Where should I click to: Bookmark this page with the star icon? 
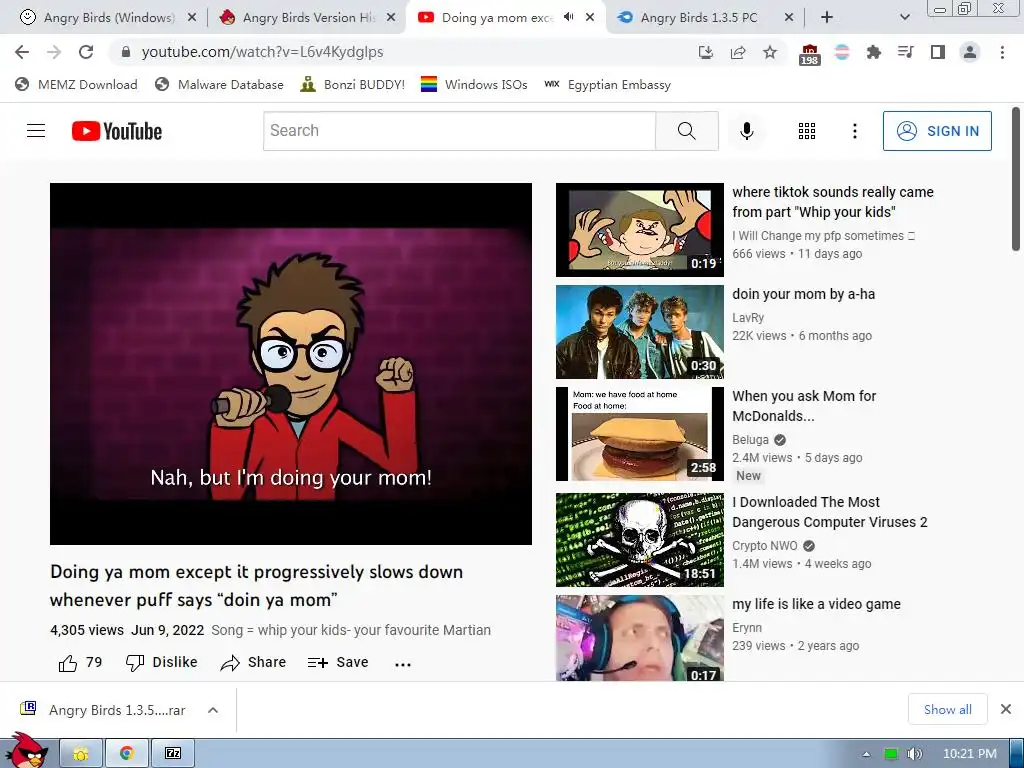point(770,52)
